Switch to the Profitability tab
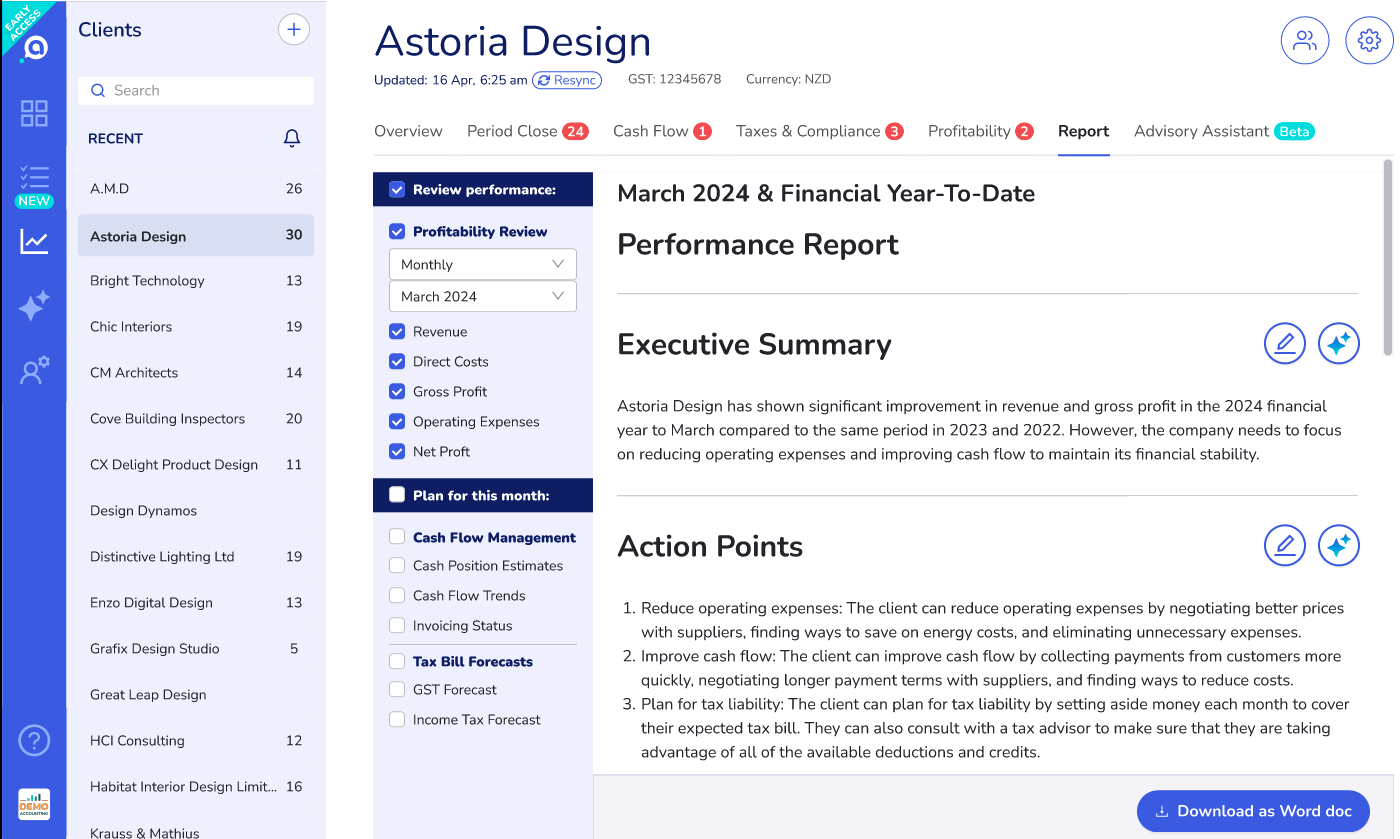1400x839 pixels. click(981, 131)
